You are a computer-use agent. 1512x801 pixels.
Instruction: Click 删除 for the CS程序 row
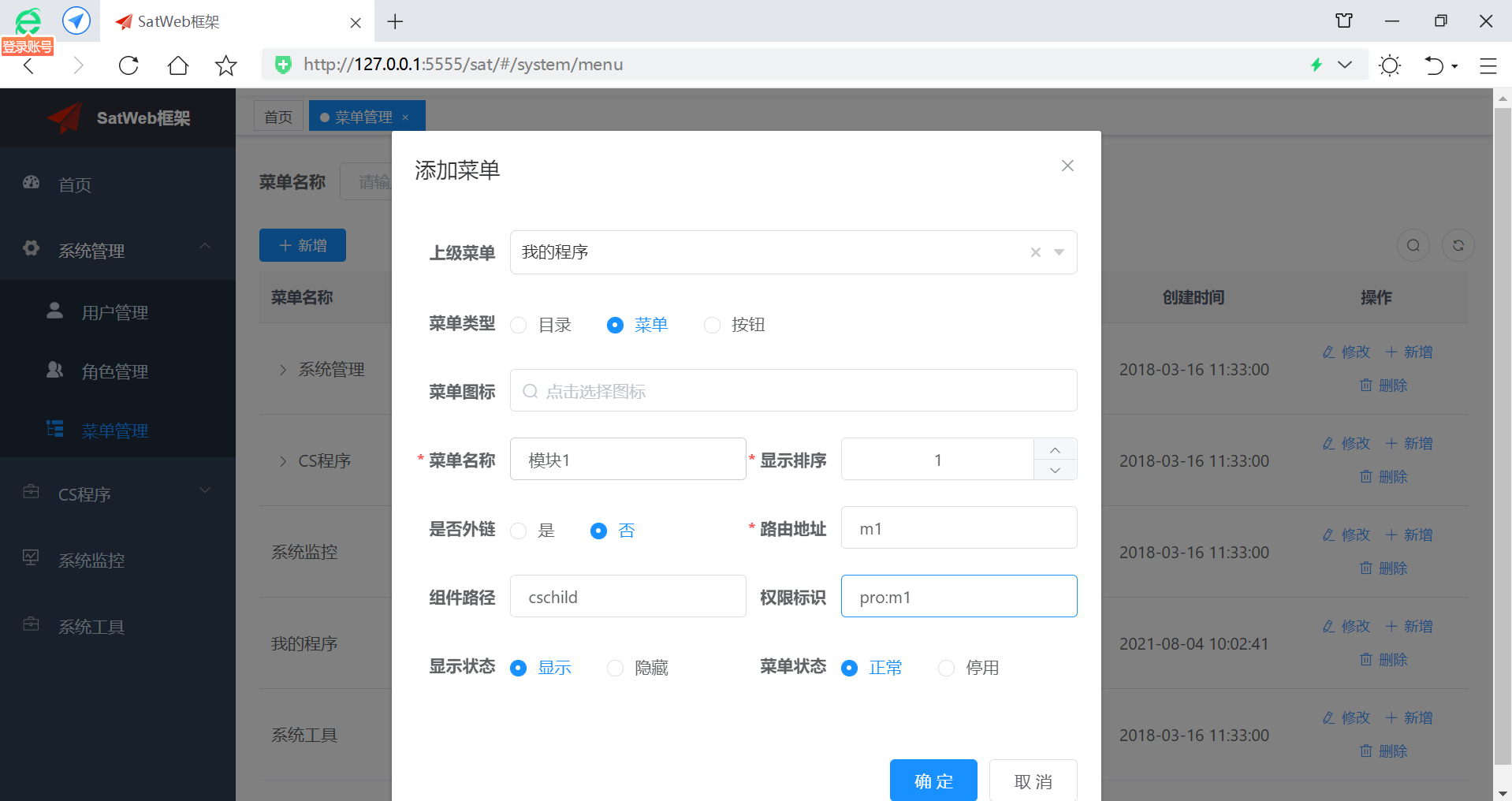coord(1384,476)
